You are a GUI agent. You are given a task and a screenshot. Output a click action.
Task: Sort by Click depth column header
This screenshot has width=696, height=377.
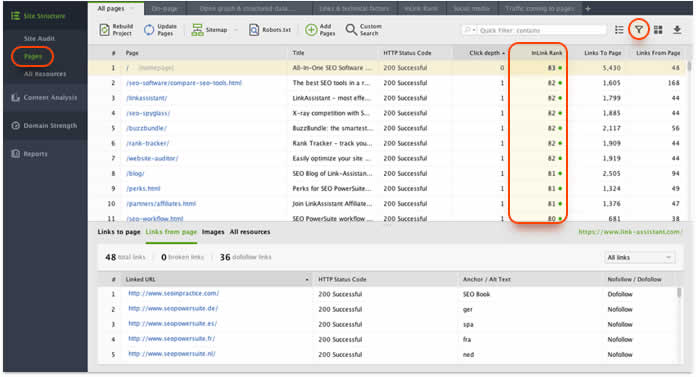486,53
